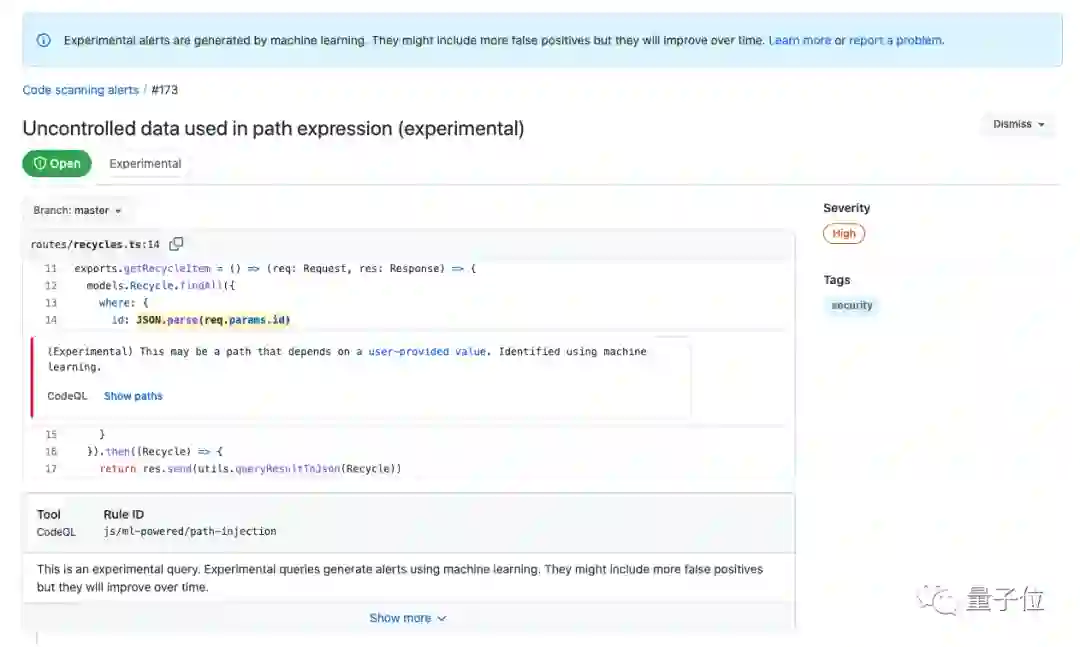Select the Experimental label
Image resolution: width=1080 pixels, height=647 pixels.
click(x=145, y=164)
